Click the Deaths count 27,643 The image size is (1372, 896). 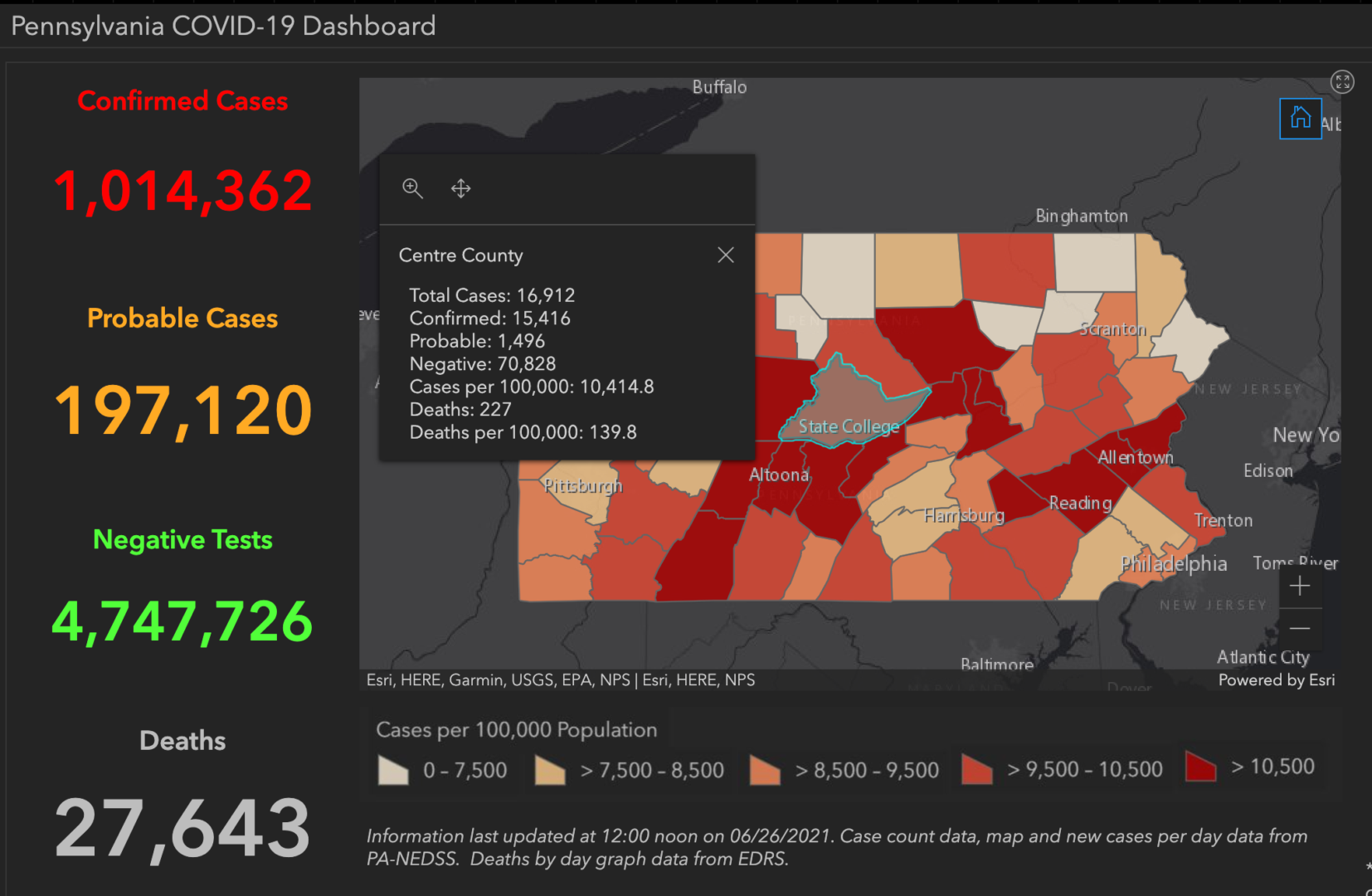[x=182, y=824]
